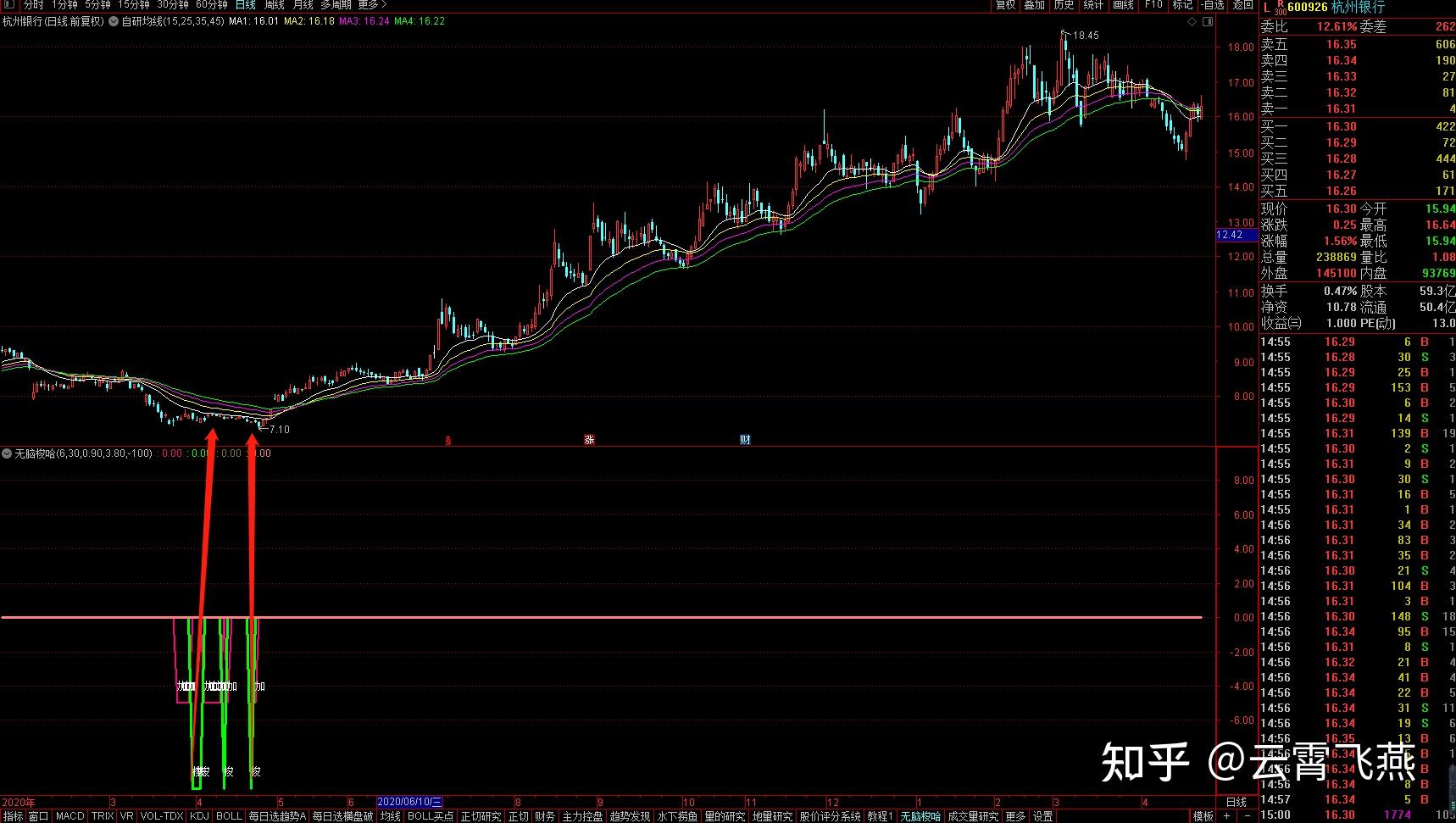Open the 设置 settings entry
Viewport: 1456px width, 823px height.
tap(1044, 816)
